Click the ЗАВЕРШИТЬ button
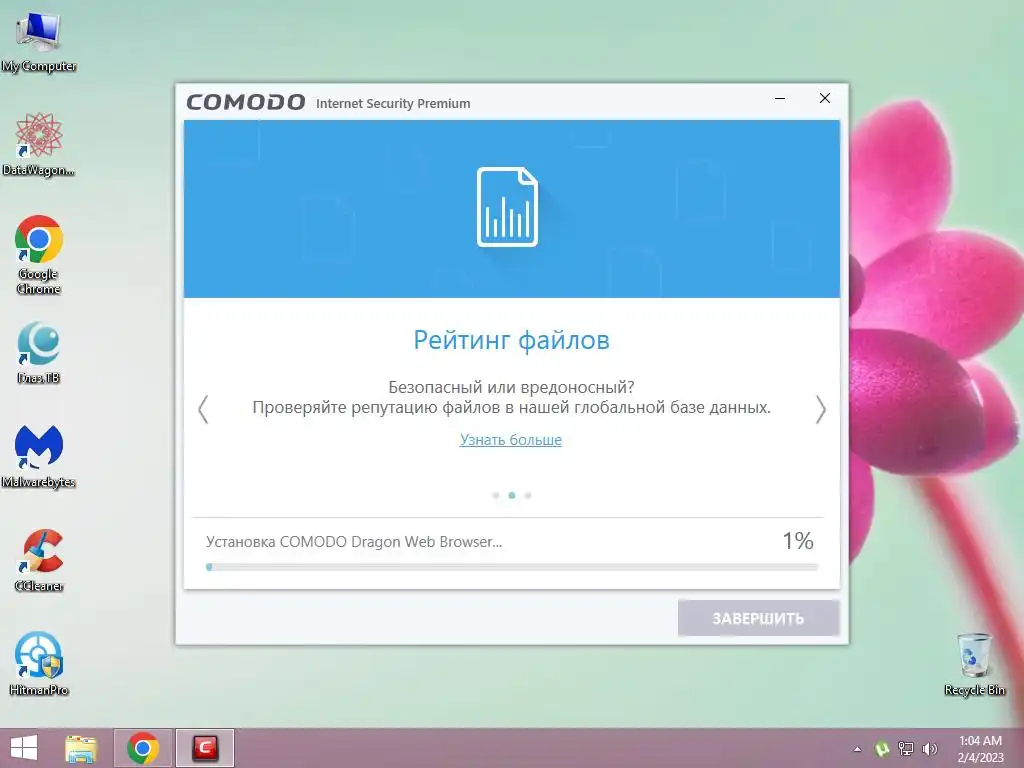Screen dimensions: 1024x768 758,618
